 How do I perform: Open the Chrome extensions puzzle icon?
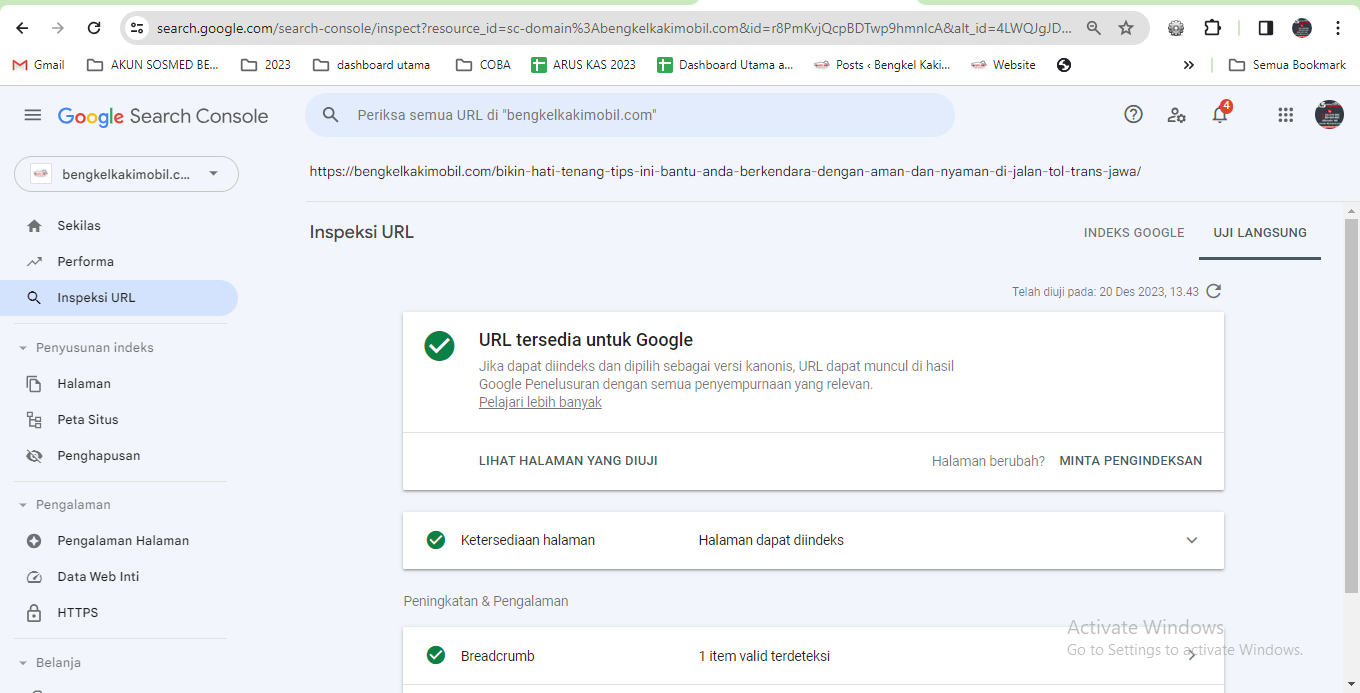tap(1212, 28)
